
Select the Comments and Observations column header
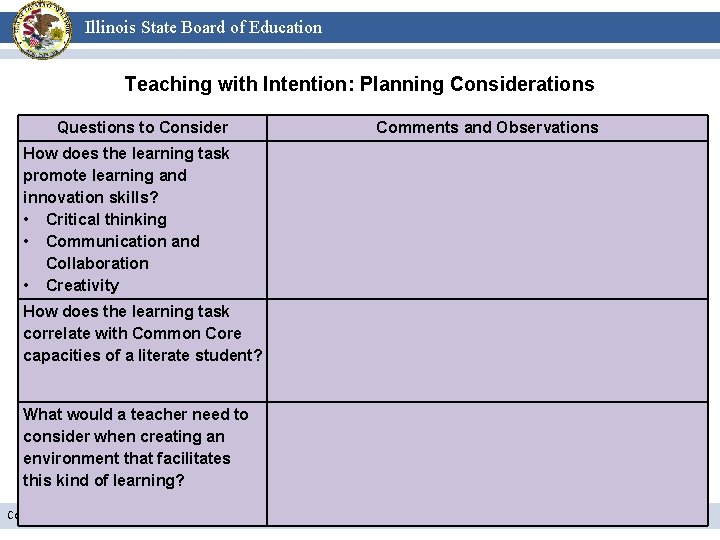coord(487,128)
